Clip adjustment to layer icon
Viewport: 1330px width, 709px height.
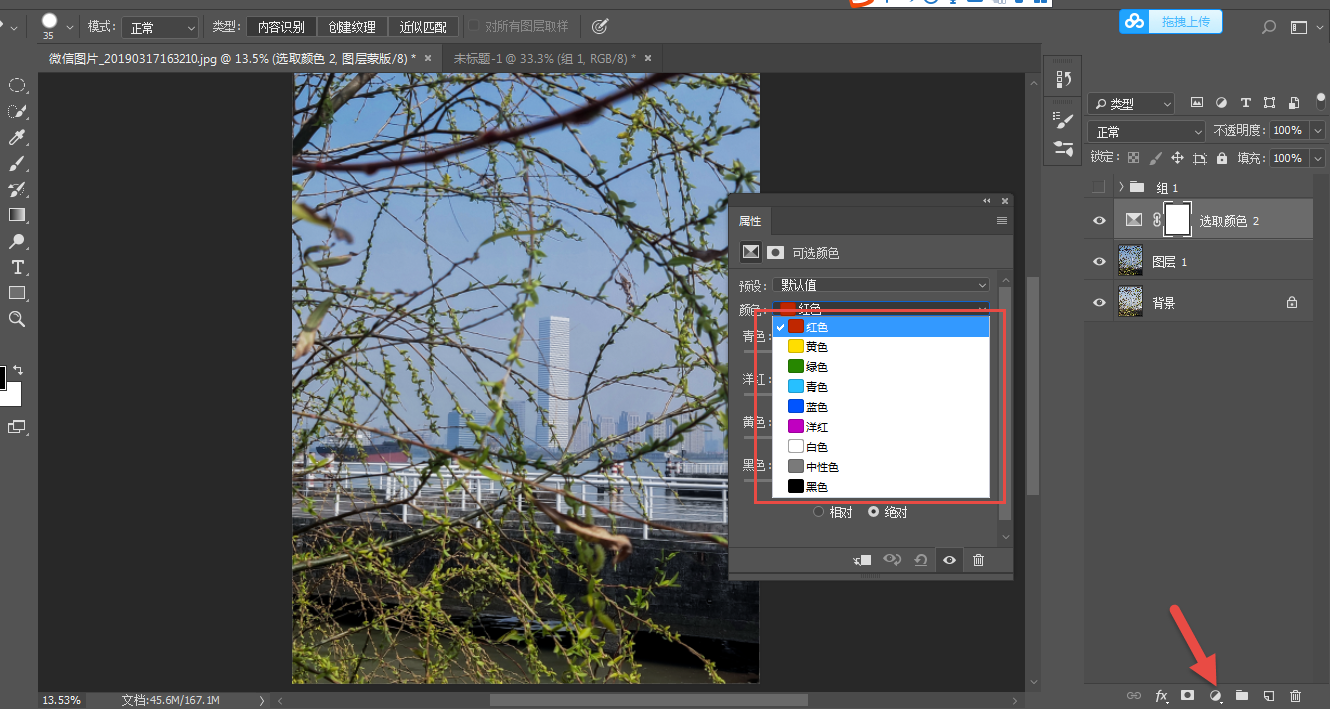(x=863, y=560)
